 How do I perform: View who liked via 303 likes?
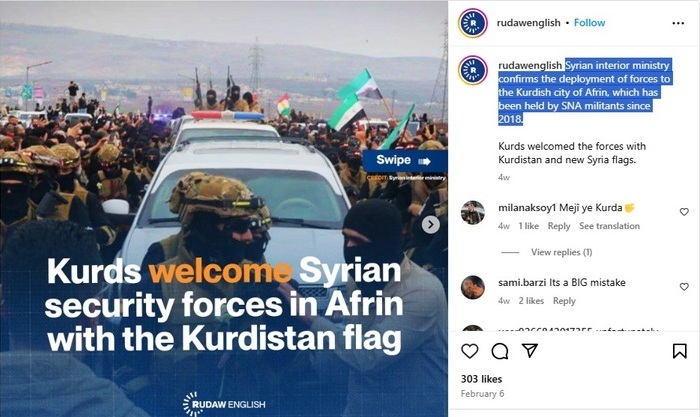pos(481,379)
